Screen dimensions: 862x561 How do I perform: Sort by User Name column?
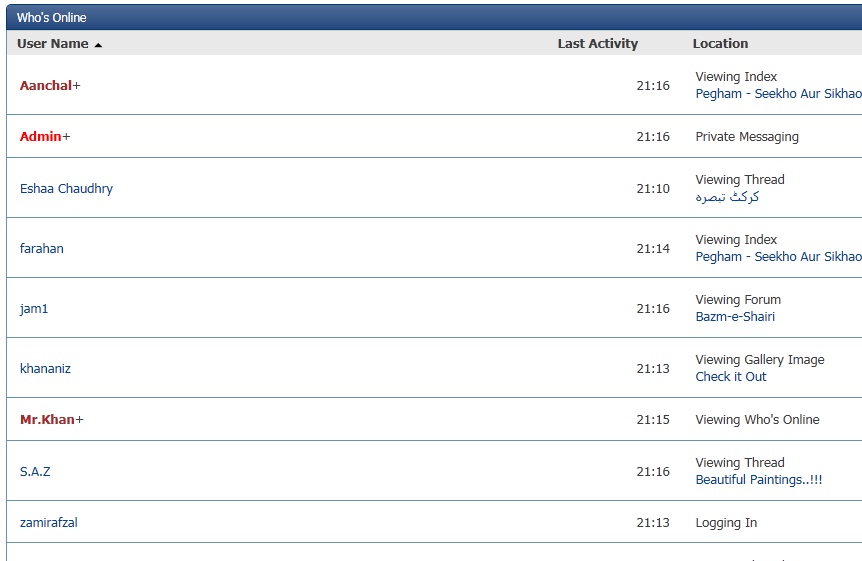[x=53, y=44]
